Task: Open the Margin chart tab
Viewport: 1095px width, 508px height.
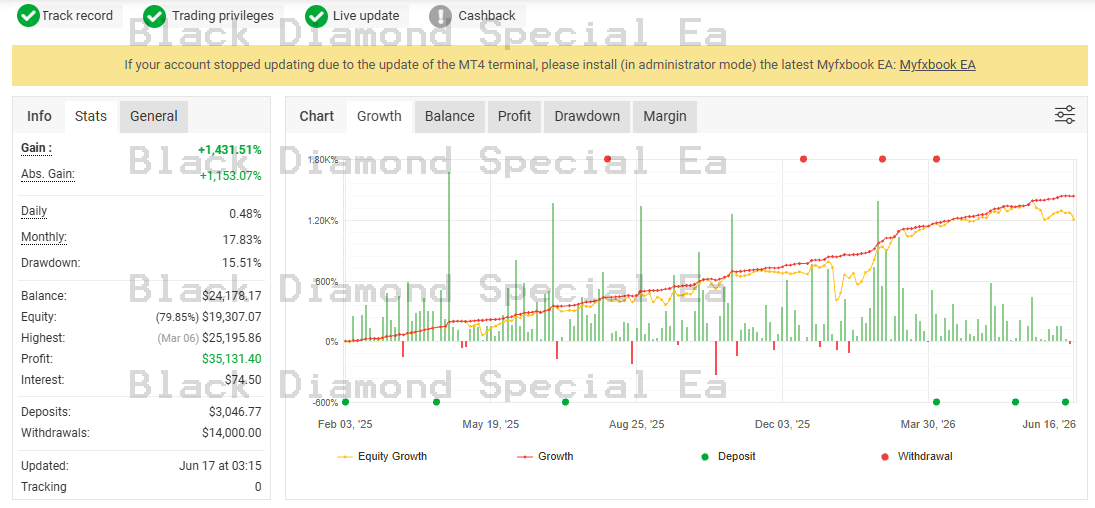Action: 665,116
